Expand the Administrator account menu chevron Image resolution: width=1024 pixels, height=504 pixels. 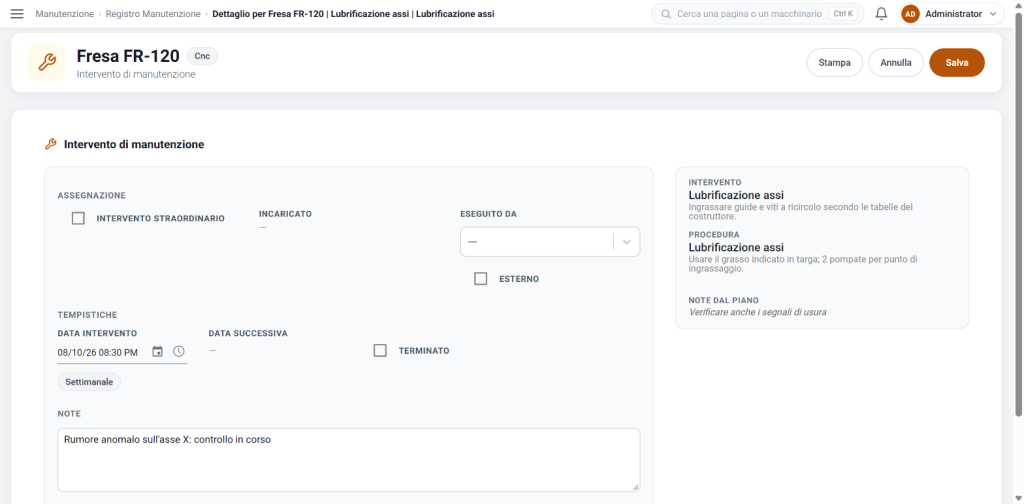coord(993,14)
